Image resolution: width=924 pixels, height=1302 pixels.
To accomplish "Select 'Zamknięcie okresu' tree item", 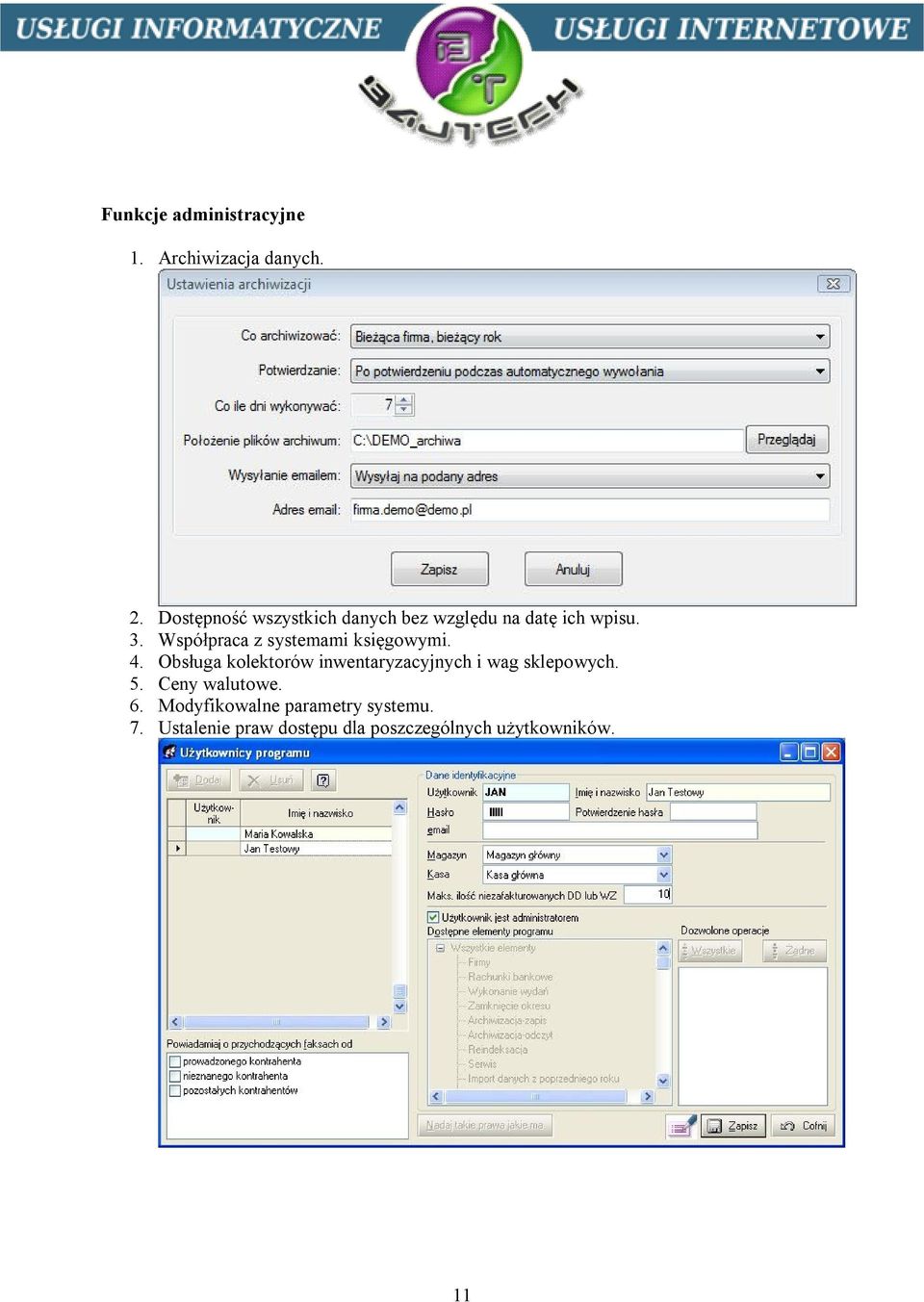I will pyautogui.click(x=509, y=1006).
